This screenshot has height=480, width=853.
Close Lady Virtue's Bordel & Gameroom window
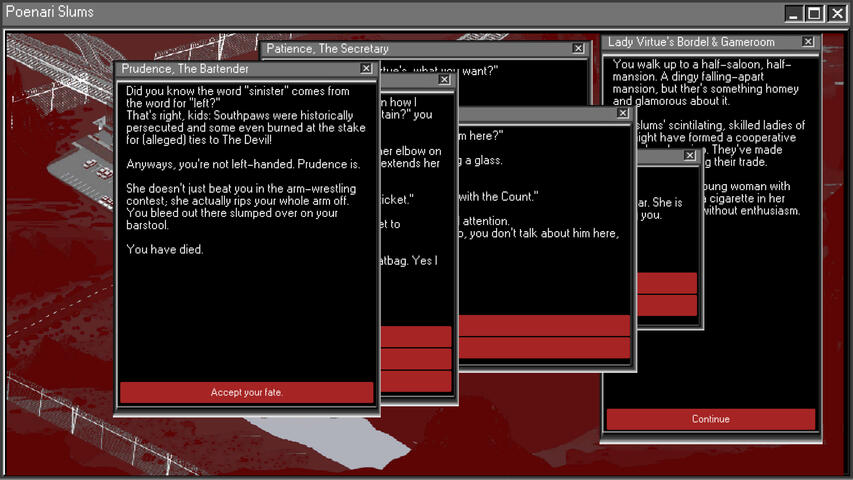[x=808, y=41]
